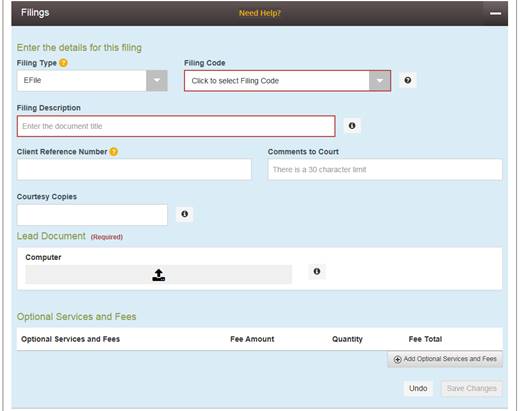520x411 pixels.
Task: Collapse the Filings panel with minus icon
Action: 495,13
